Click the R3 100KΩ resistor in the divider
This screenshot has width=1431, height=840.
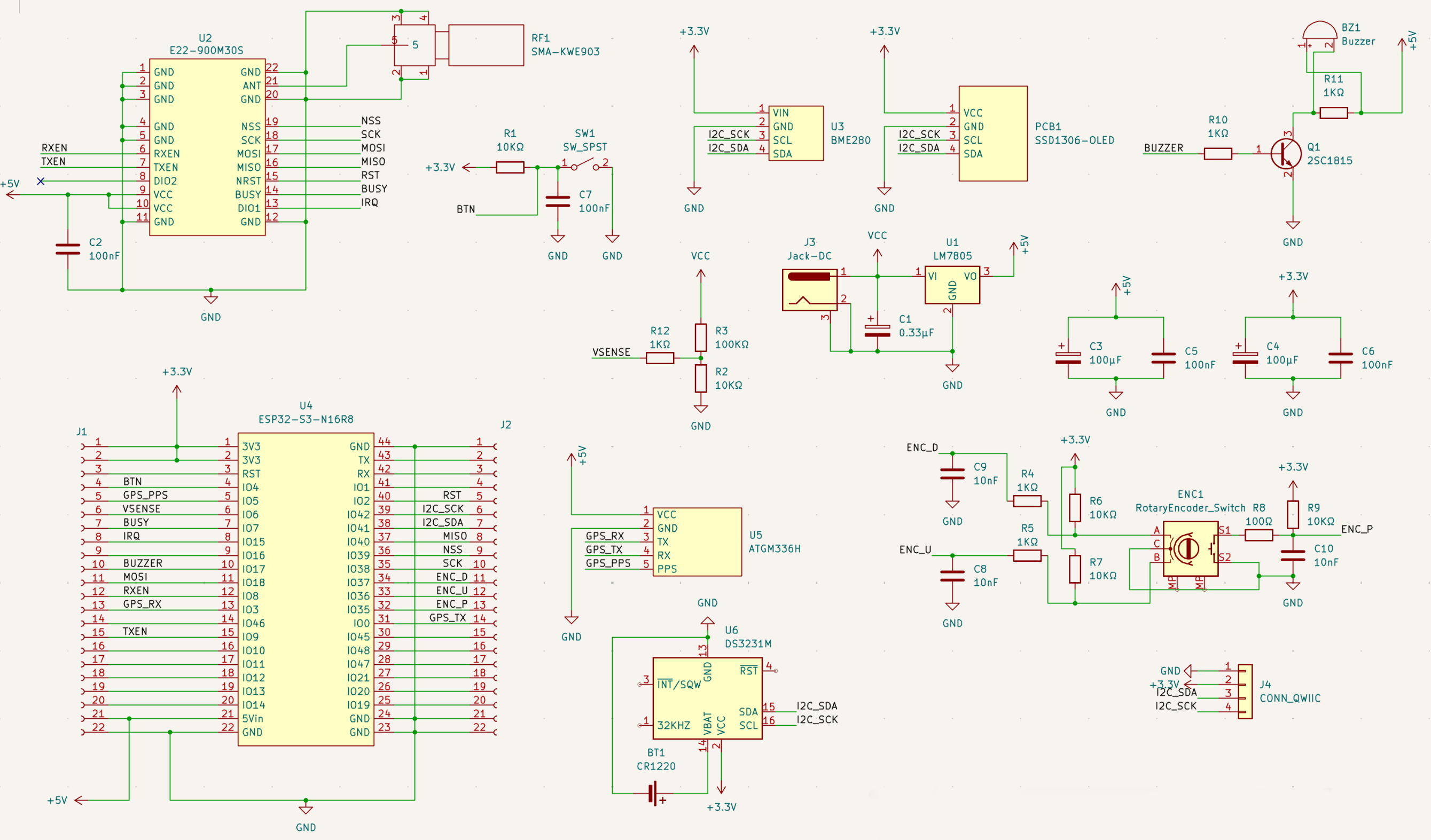coord(701,337)
